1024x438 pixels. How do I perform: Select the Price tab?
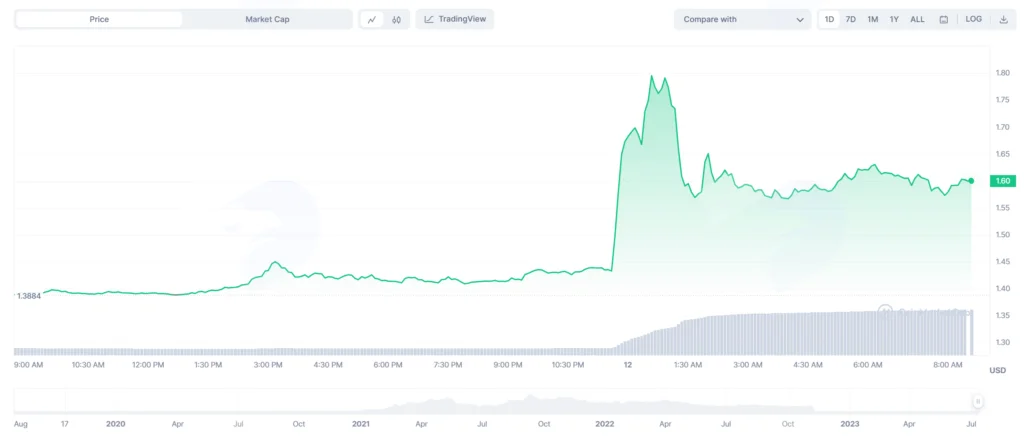tap(99, 20)
